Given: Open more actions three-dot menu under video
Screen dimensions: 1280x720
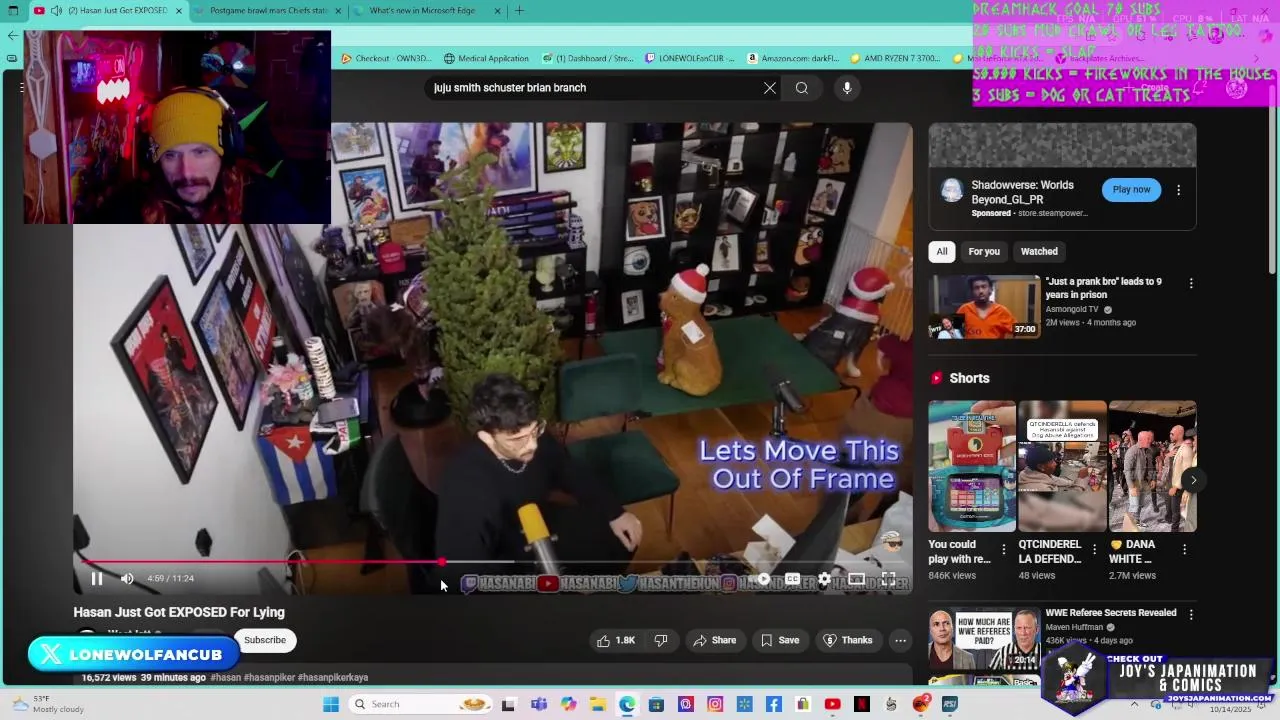Looking at the screenshot, I should click(900, 640).
